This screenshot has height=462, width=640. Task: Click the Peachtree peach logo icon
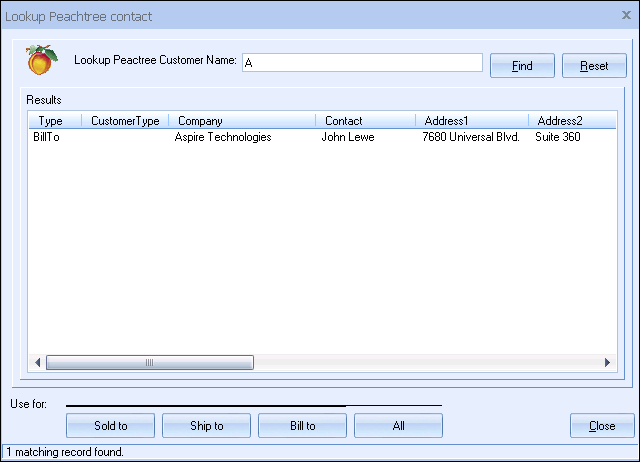pos(41,61)
